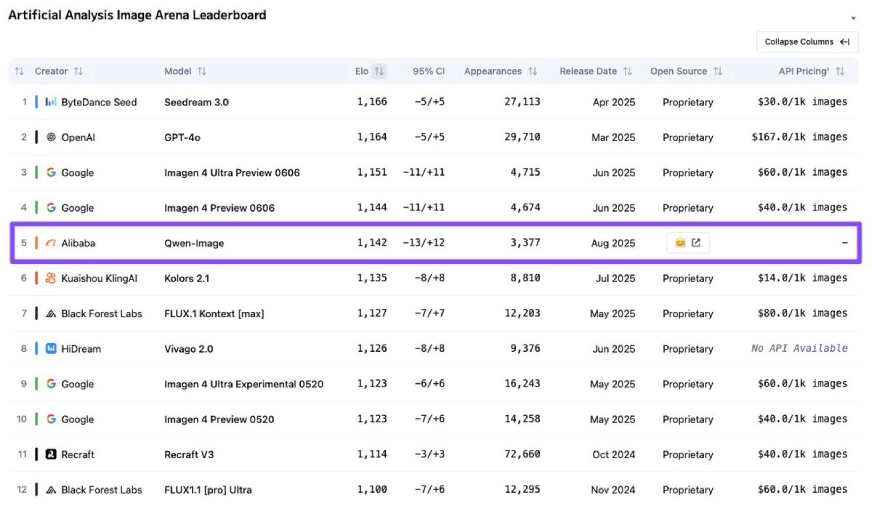Click the $80.0/1k images price

pos(802,313)
